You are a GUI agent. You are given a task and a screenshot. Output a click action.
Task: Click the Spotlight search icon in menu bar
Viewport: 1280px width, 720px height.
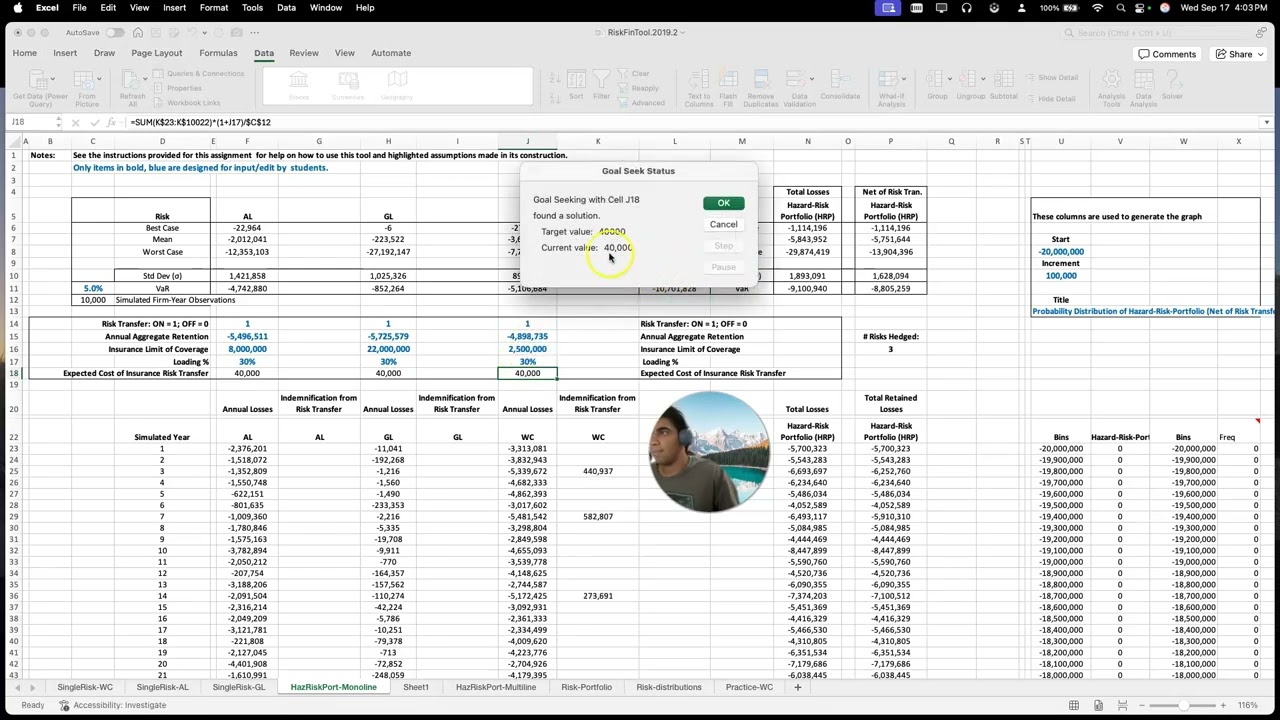point(1122,8)
